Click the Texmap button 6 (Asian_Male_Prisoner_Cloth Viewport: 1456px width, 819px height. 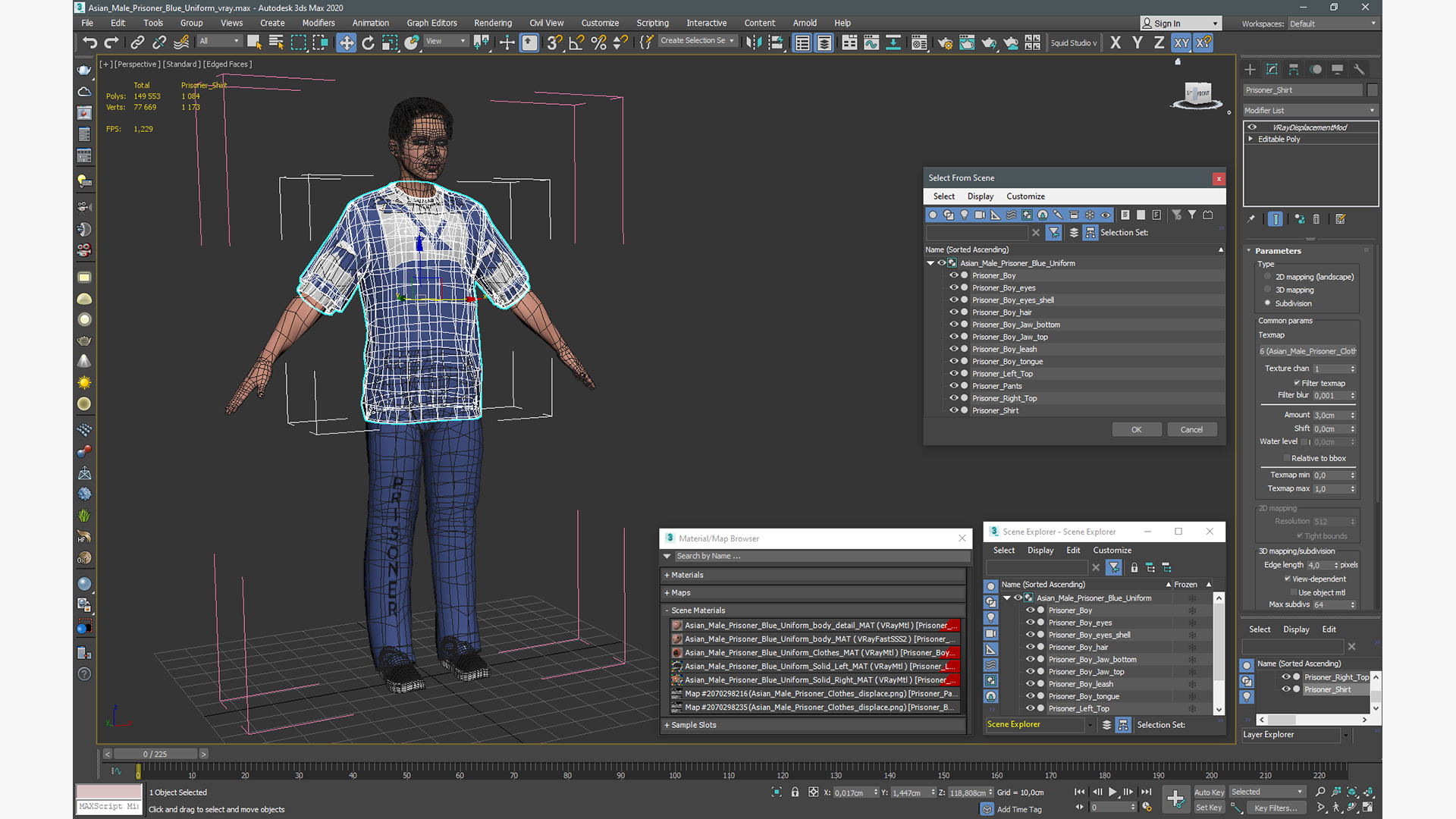tap(1307, 351)
